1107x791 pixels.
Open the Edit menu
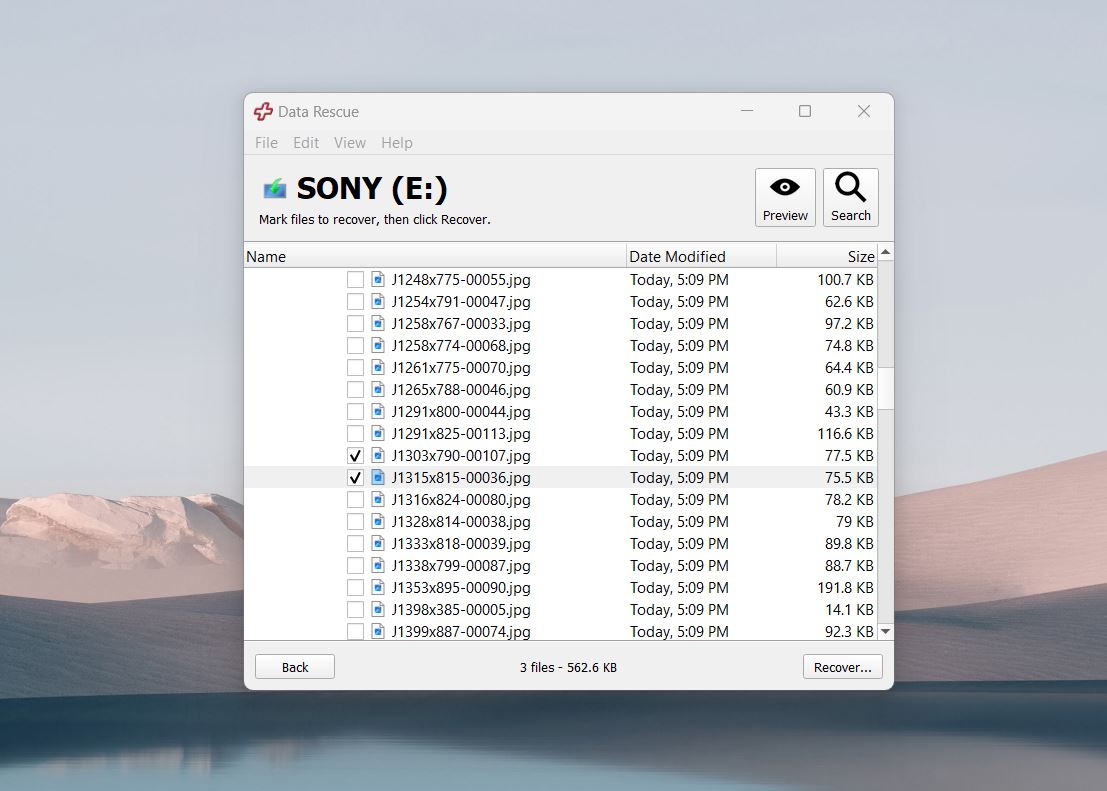pyautogui.click(x=306, y=143)
